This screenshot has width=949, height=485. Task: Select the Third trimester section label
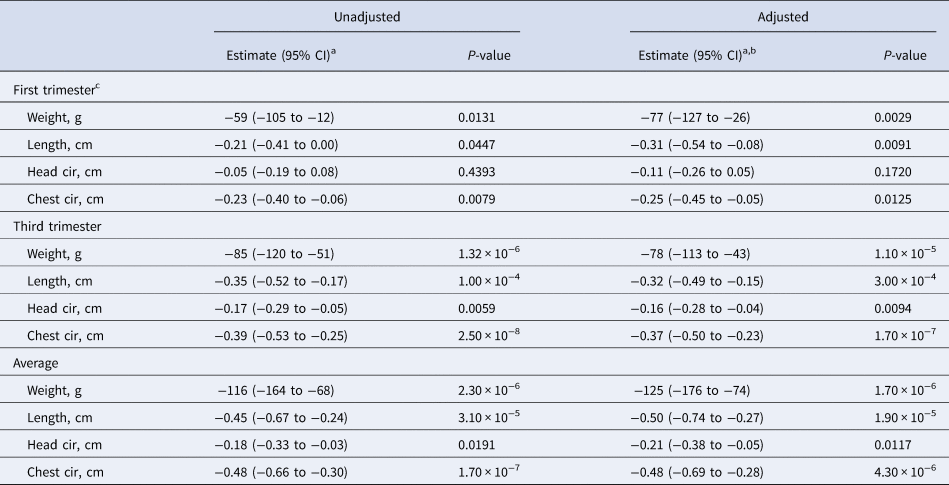tap(56, 227)
